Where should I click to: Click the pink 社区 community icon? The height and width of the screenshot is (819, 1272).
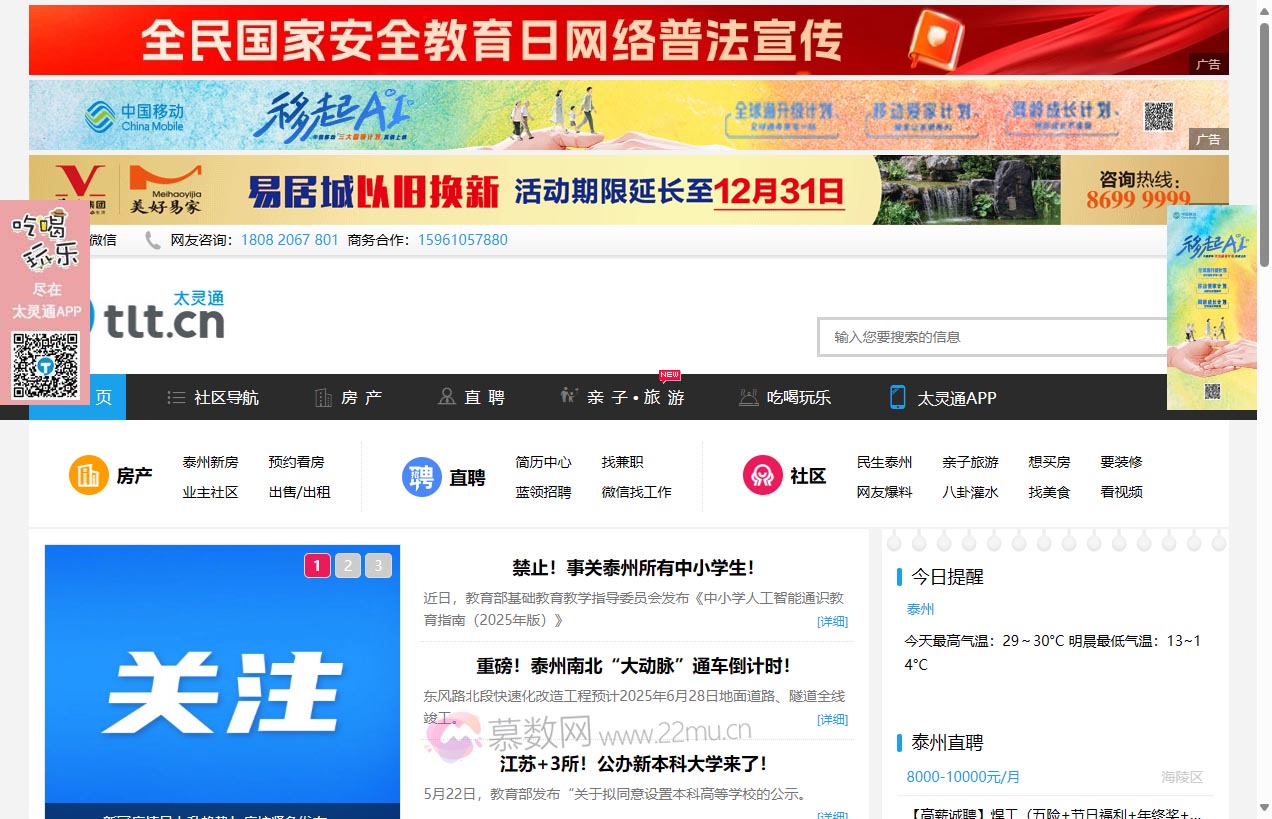pos(763,476)
